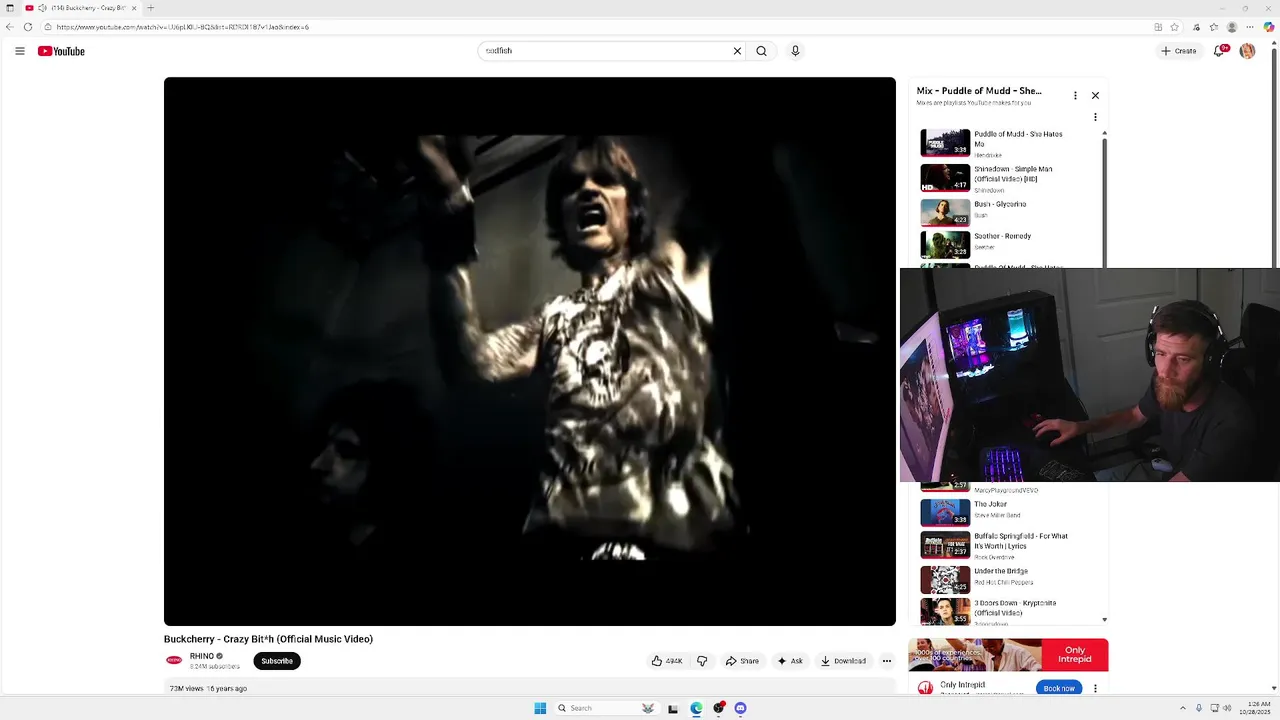The image size is (1280, 720).
Task: Open the Intrepid ad options menu
Action: coord(1095,688)
